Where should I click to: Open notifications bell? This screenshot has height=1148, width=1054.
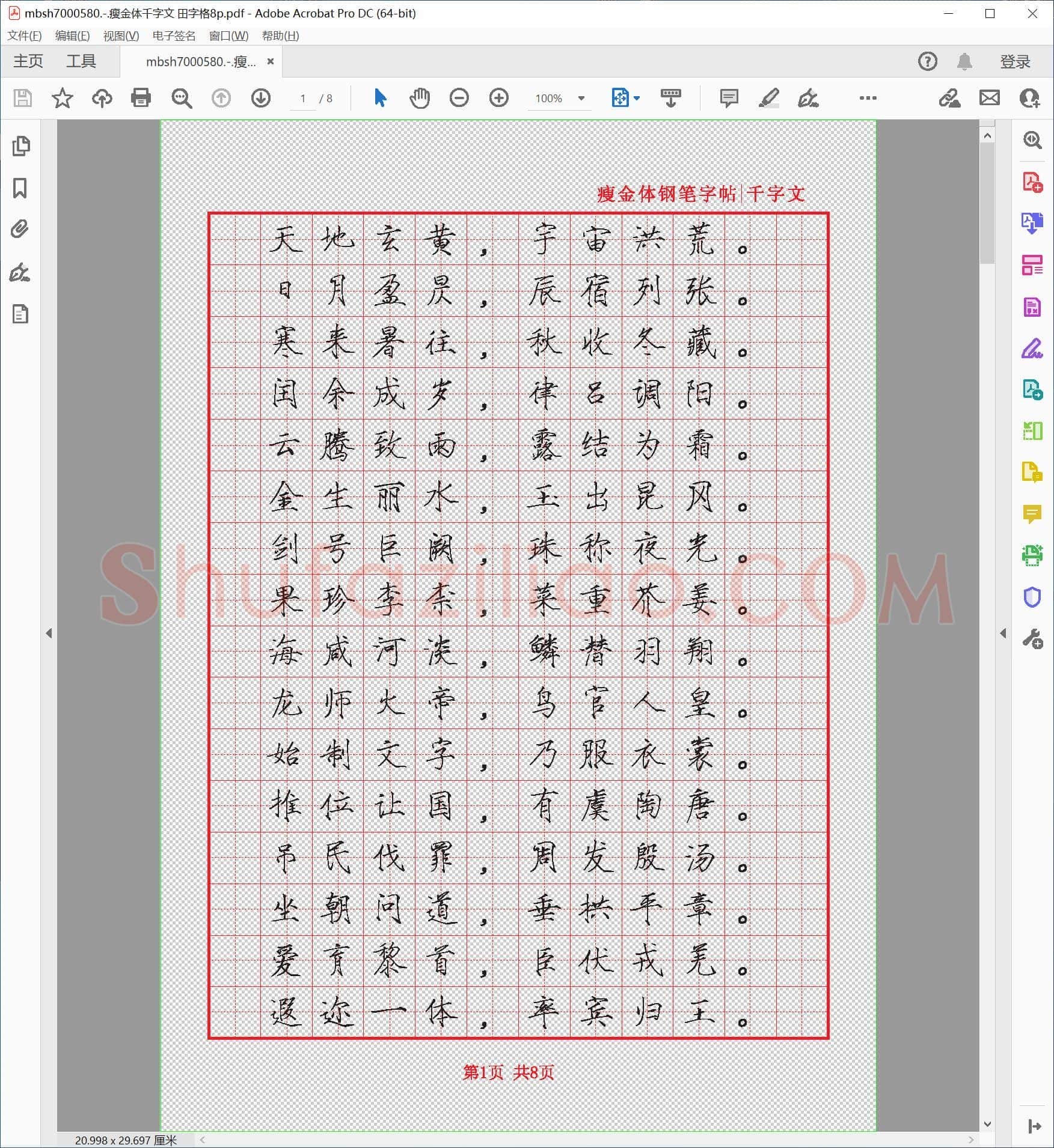pyautogui.click(x=965, y=61)
